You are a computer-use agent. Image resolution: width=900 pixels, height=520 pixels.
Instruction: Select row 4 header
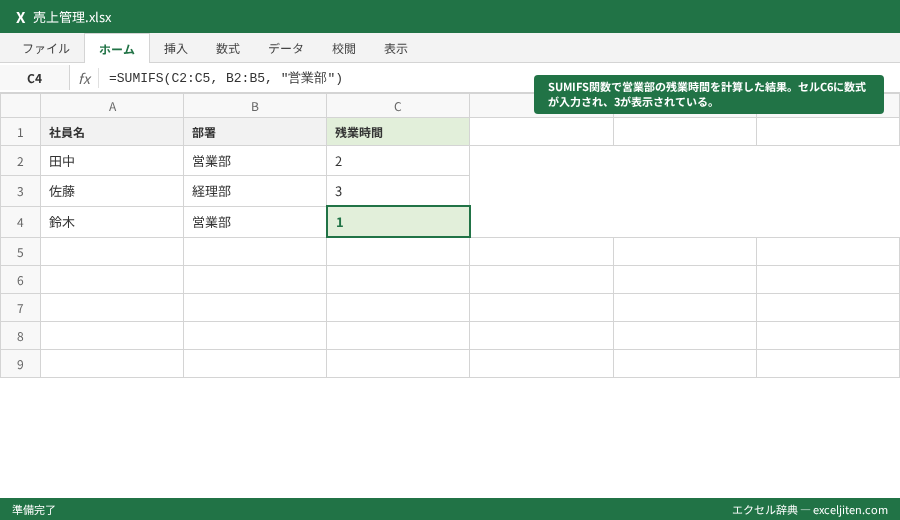[20, 222]
